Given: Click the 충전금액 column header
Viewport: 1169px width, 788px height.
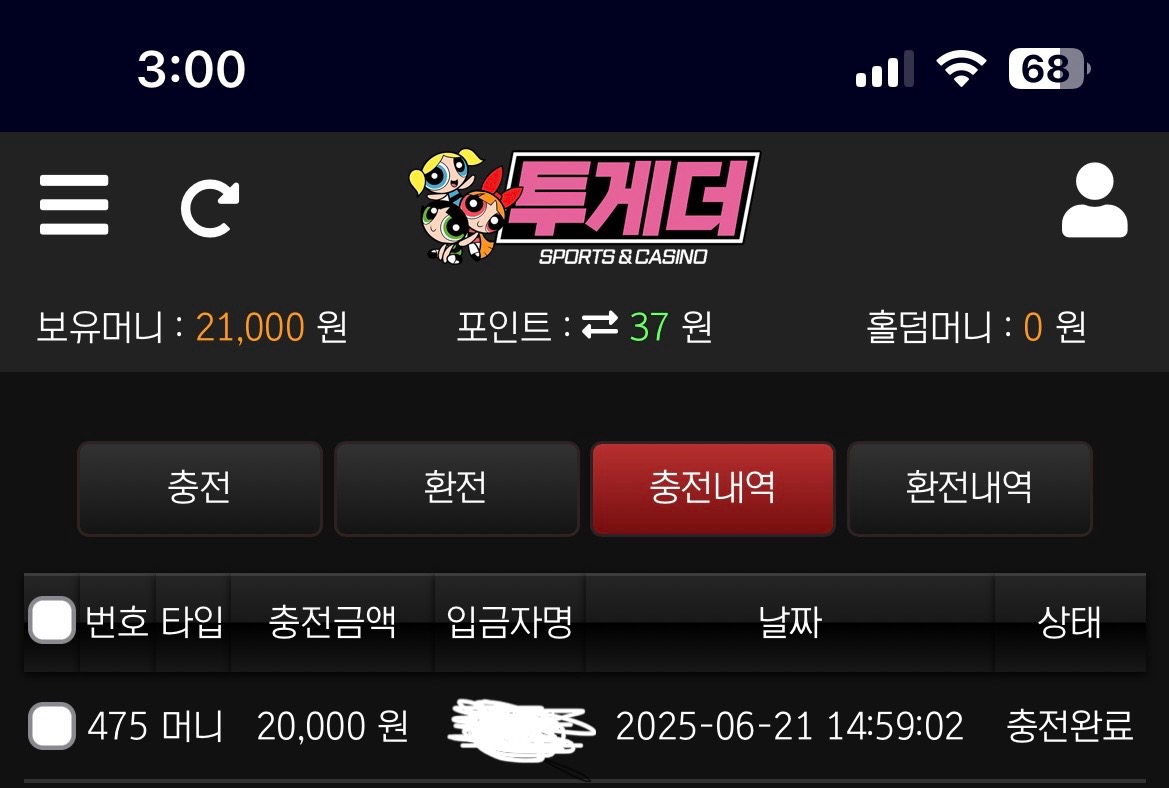Looking at the screenshot, I should click(332, 622).
